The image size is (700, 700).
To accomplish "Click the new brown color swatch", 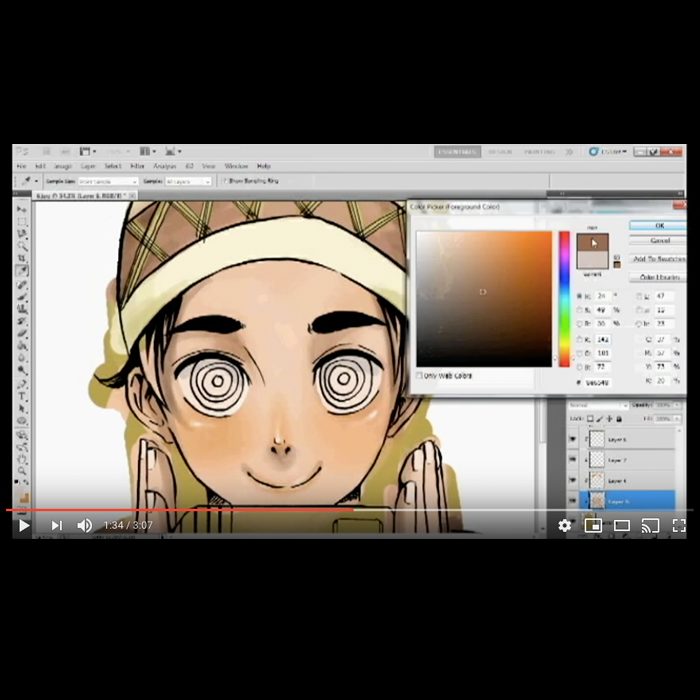I will (592, 242).
